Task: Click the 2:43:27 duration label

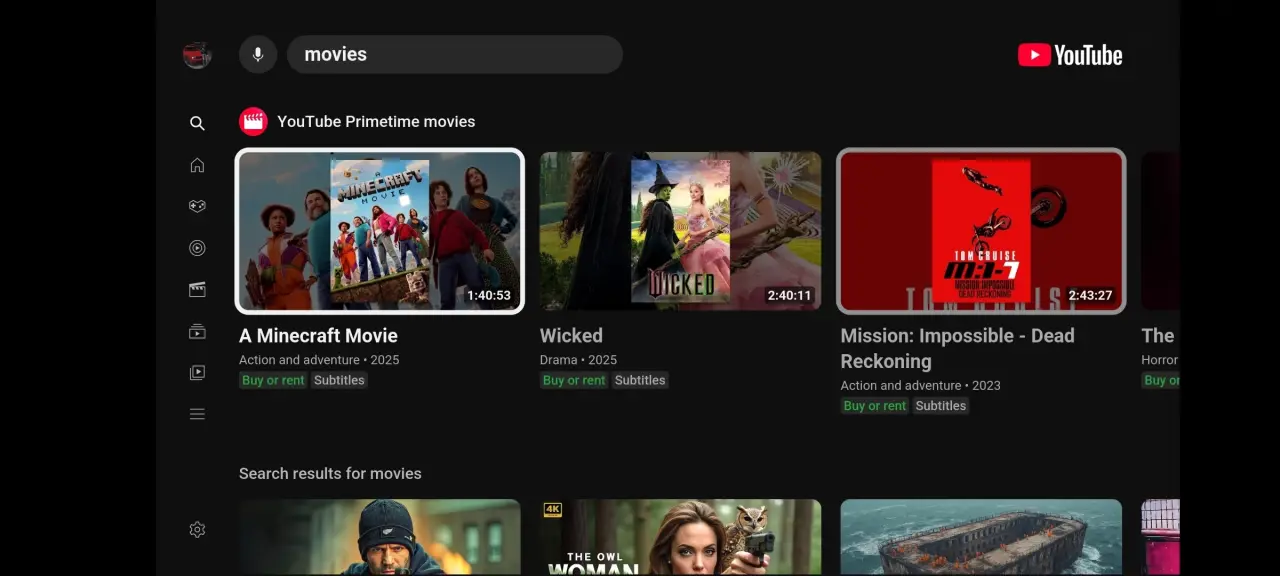Action: click(1090, 296)
